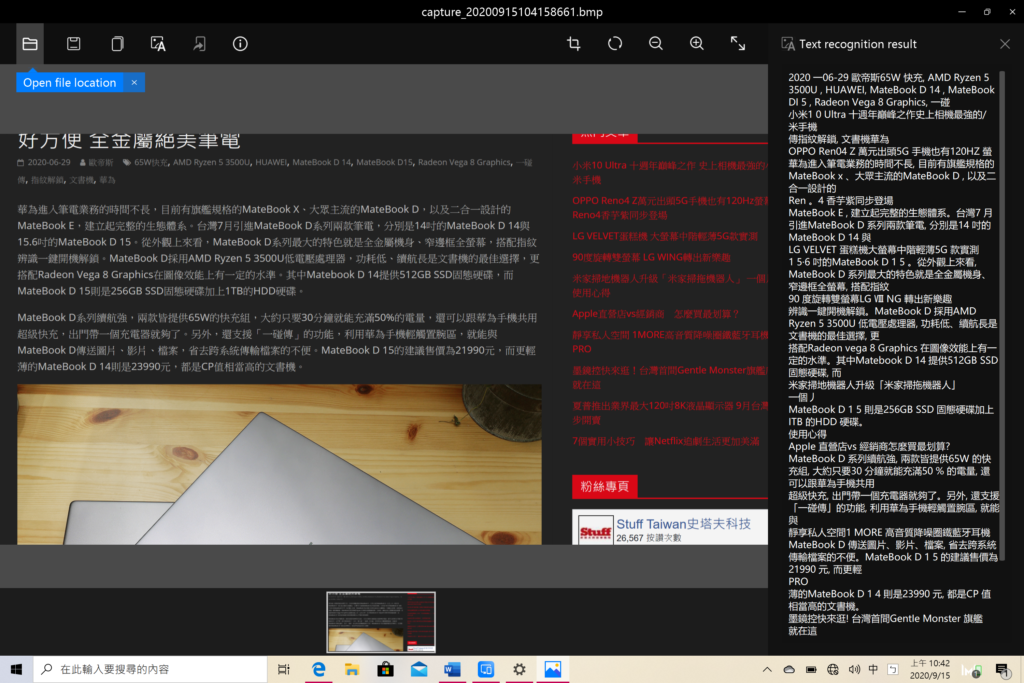The height and width of the screenshot is (683, 1024).
Task: Dismiss the Open file location tooltip
Action: coord(134,82)
